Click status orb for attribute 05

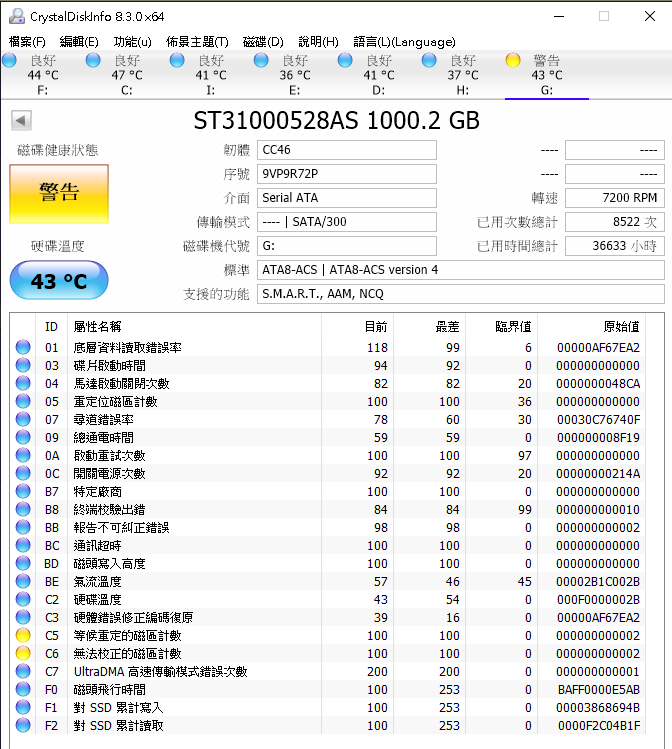[x=23, y=401]
